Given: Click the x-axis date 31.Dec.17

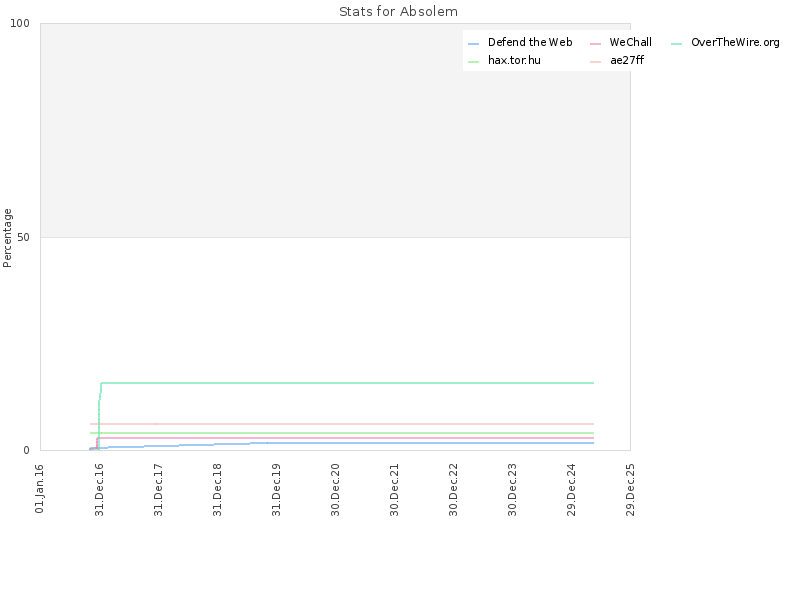Looking at the screenshot, I should [x=158, y=490].
